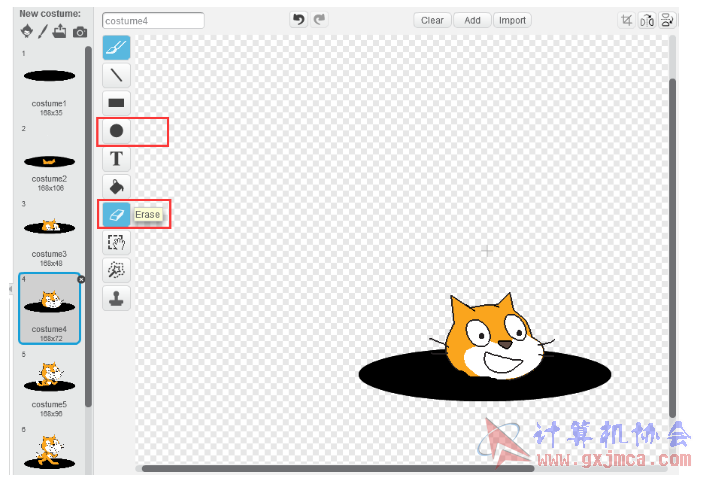Select costume1 thumbnail
The height and width of the screenshot is (478, 707).
coord(50,85)
